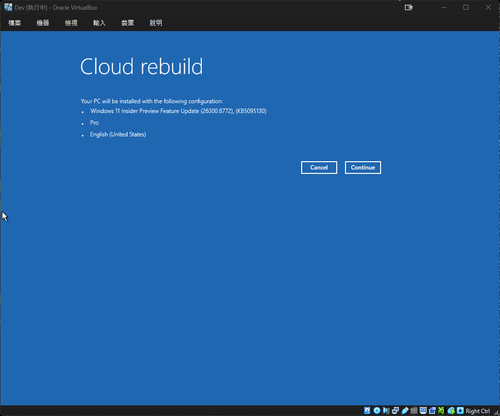This screenshot has width=500, height=416.
Task: Click the display monitor status bar icon
Action: tap(423, 410)
